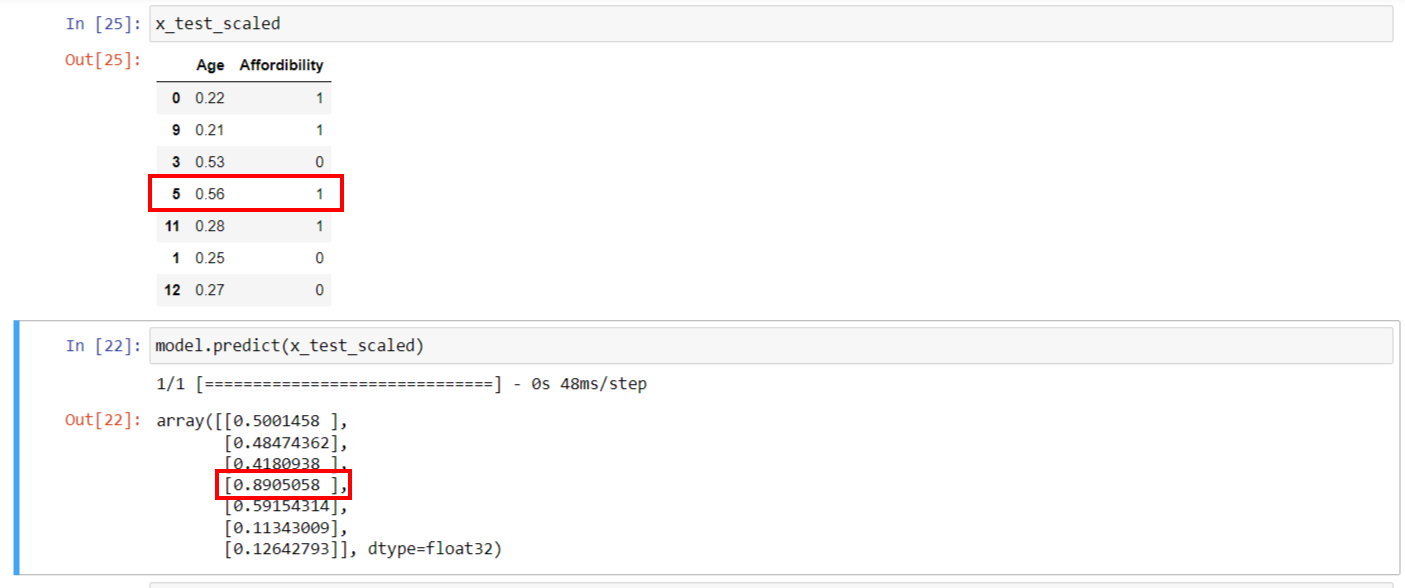Click the Out[22] output prompt
The height and width of the screenshot is (588, 1405).
(x=100, y=420)
